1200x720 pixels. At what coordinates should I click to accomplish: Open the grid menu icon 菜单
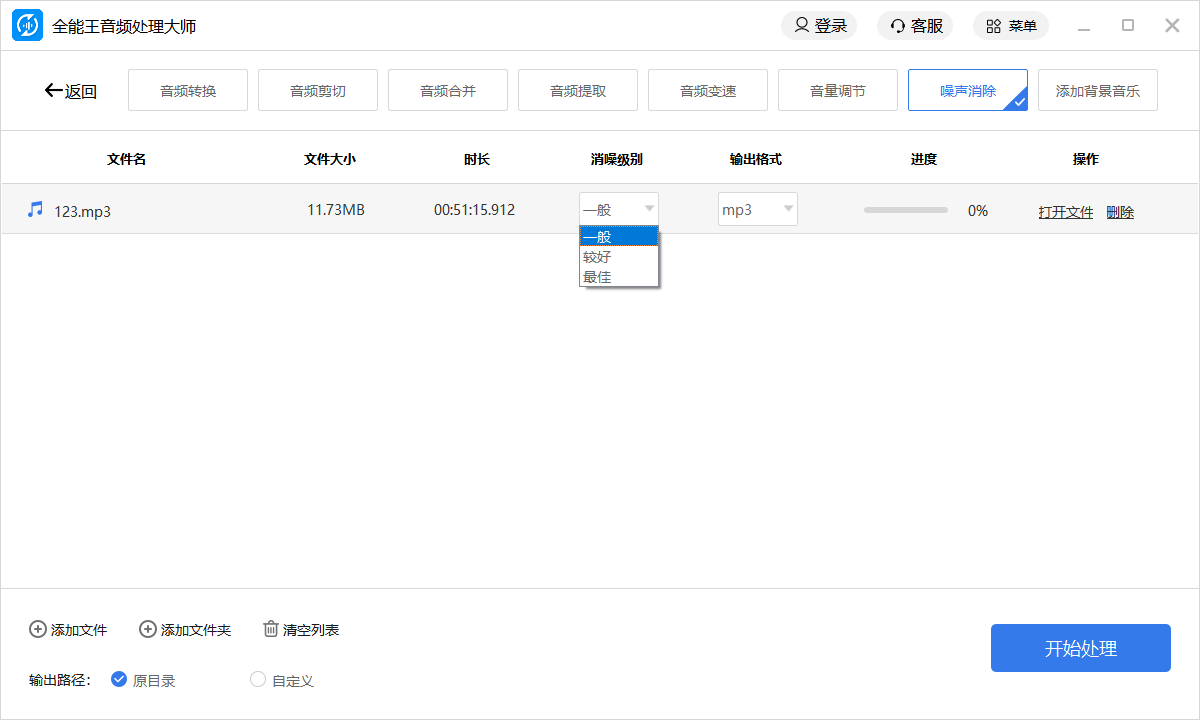[993, 26]
